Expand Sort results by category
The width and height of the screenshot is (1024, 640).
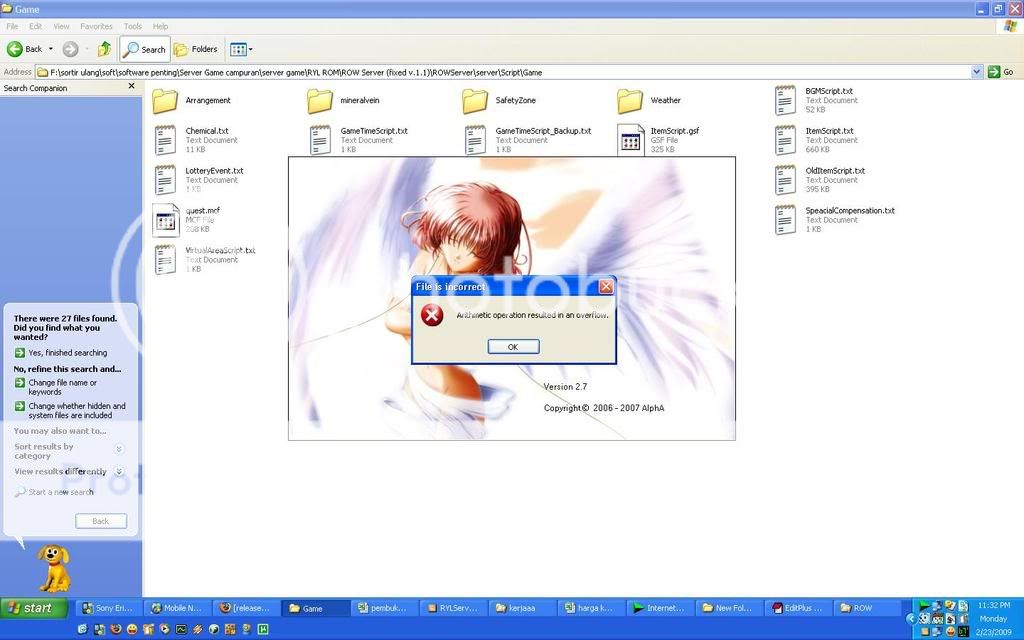119,450
